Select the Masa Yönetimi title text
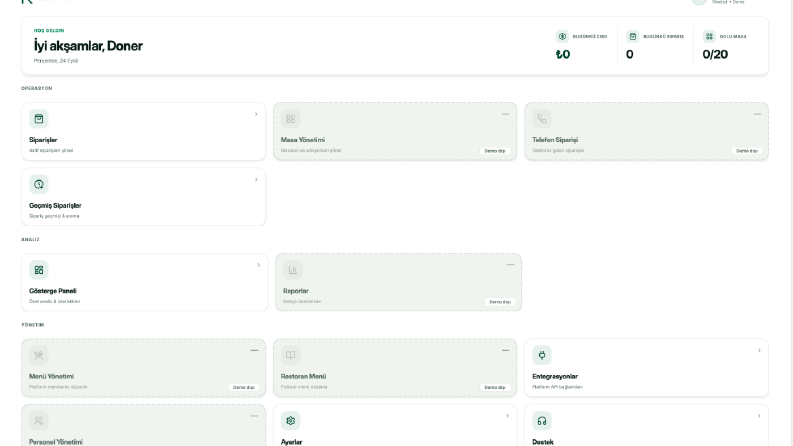This screenshot has width=793, height=446. (303, 140)
